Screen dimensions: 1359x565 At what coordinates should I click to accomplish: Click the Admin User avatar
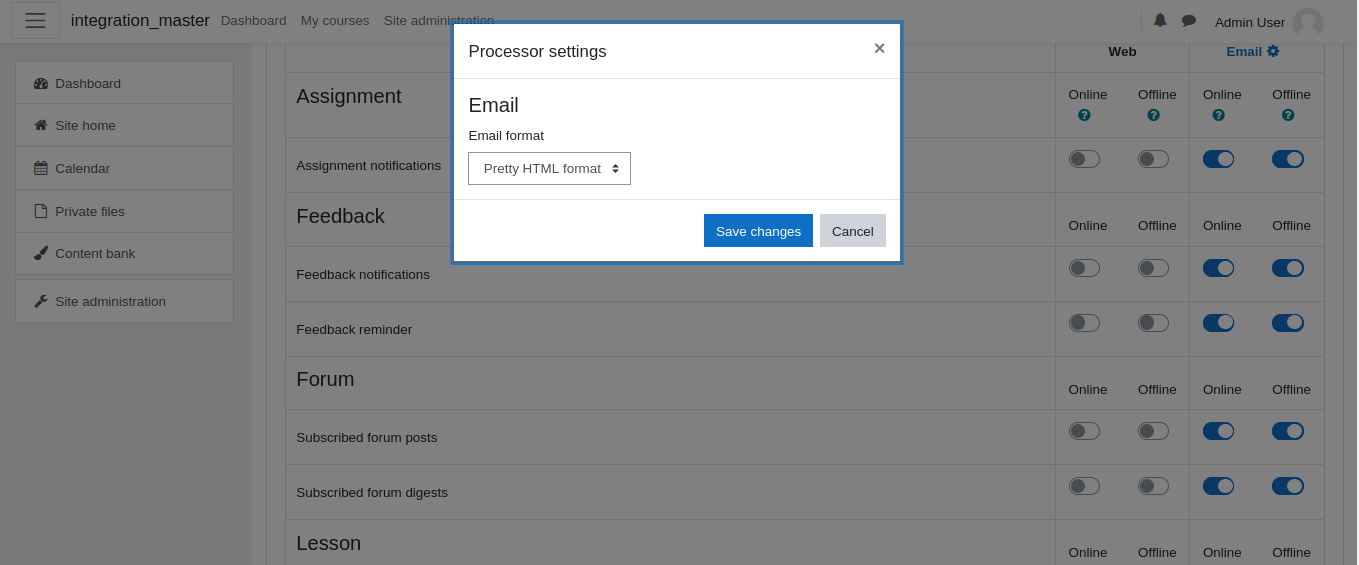(1308, 23)
